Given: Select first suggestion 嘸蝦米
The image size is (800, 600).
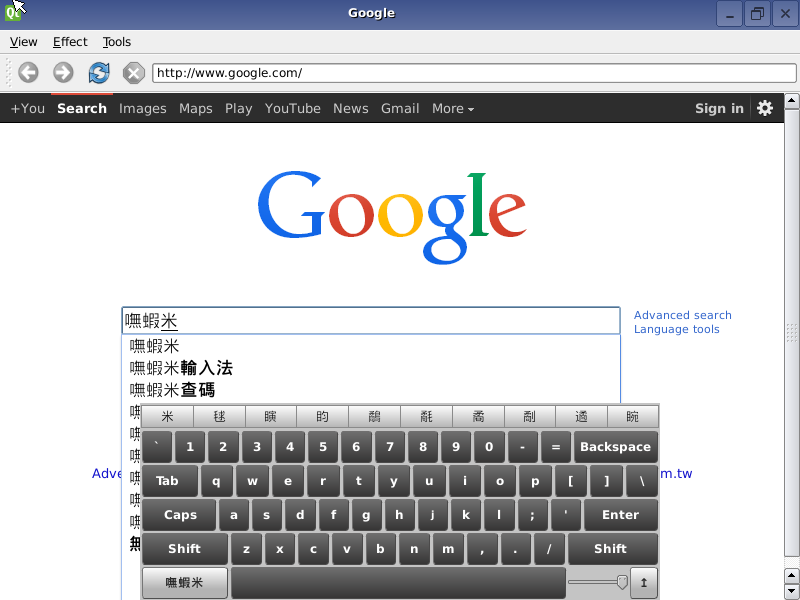Looking at the screenshot, I should click(154, 346).
